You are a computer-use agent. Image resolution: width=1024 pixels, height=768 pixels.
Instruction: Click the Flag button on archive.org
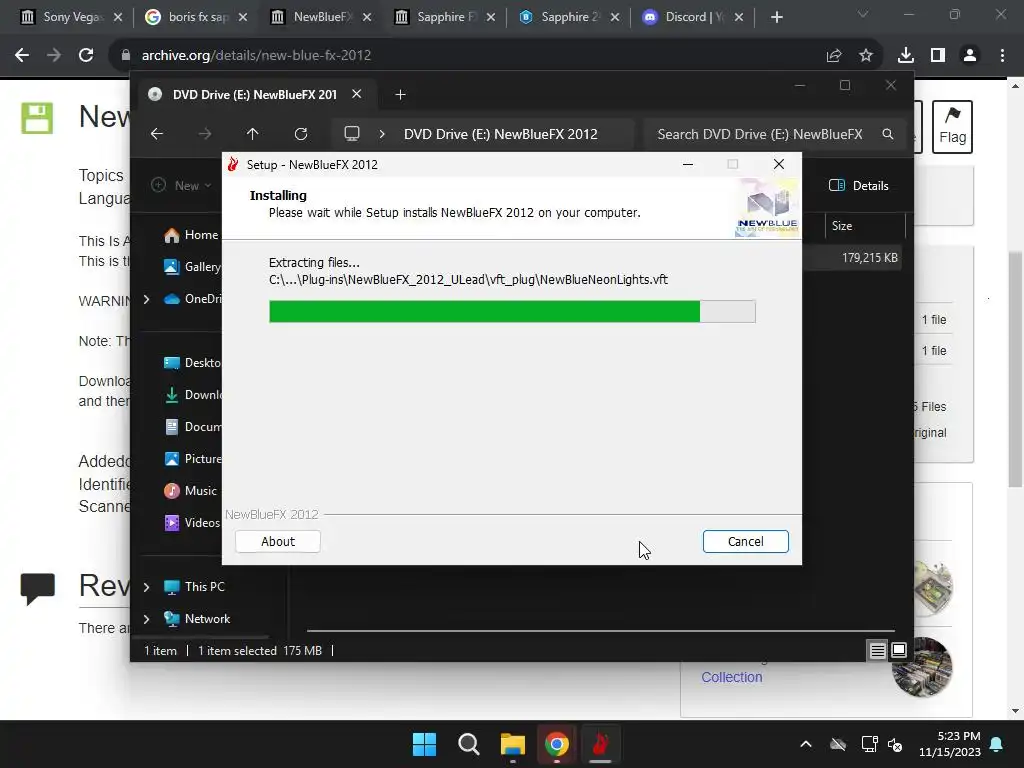pyautogui.click(x=952, y=127)
